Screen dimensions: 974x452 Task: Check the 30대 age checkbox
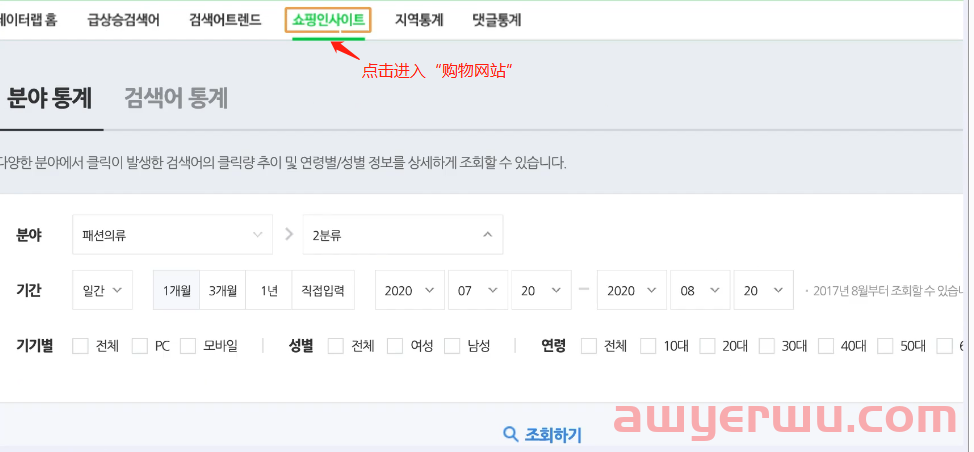click(767, 346)
